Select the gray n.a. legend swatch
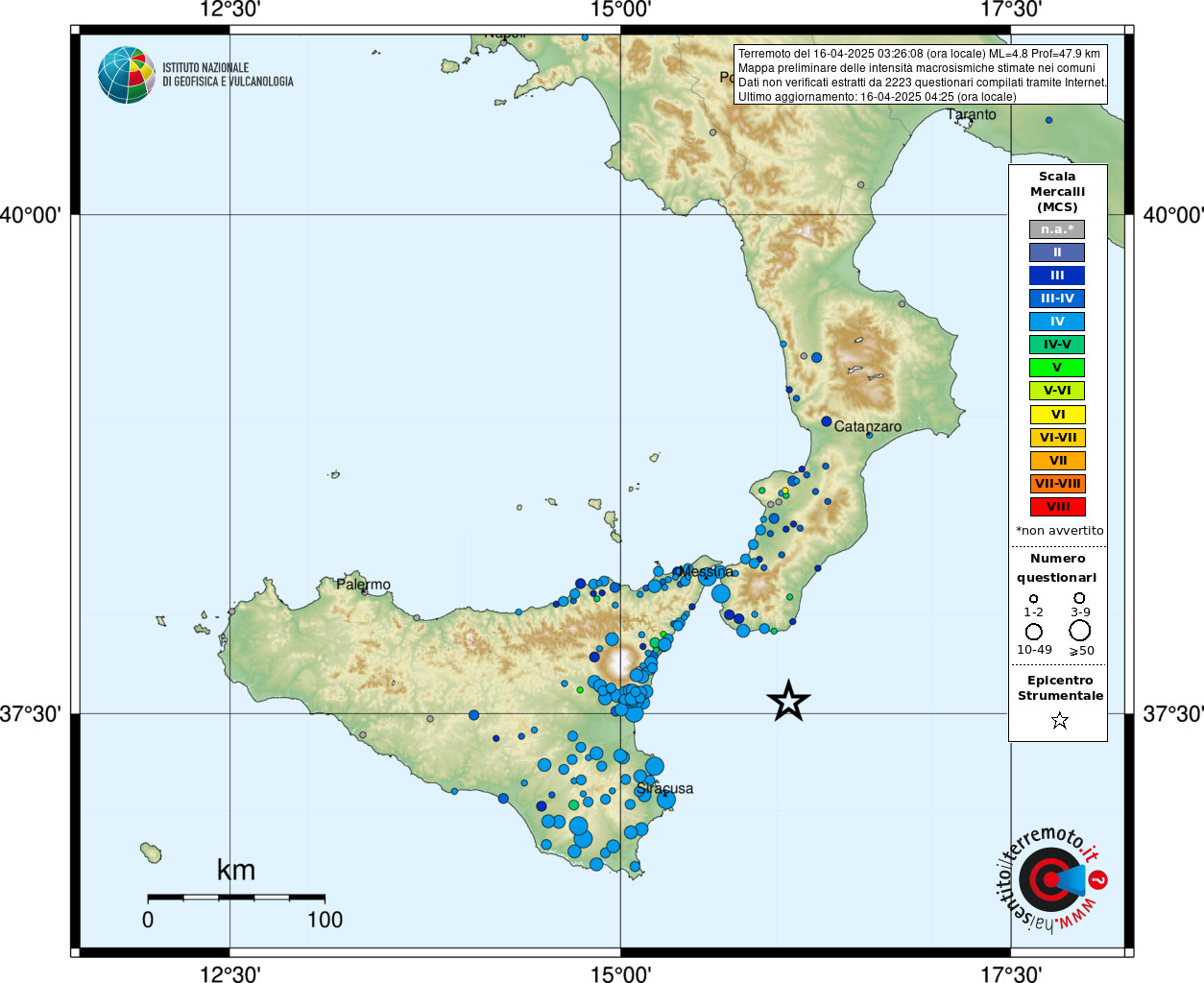The height and width of the screenshot is (983, 1204). (x=1057, y=229)
